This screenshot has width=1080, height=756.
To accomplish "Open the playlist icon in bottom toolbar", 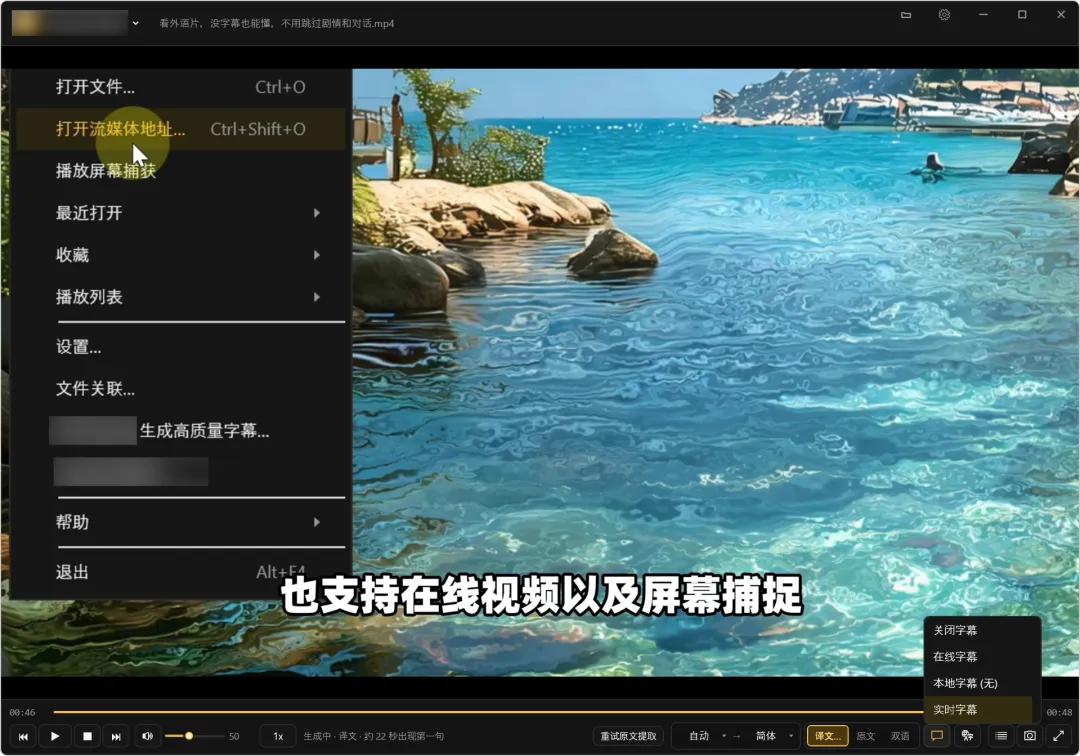I will click(x=1001, y=736).
